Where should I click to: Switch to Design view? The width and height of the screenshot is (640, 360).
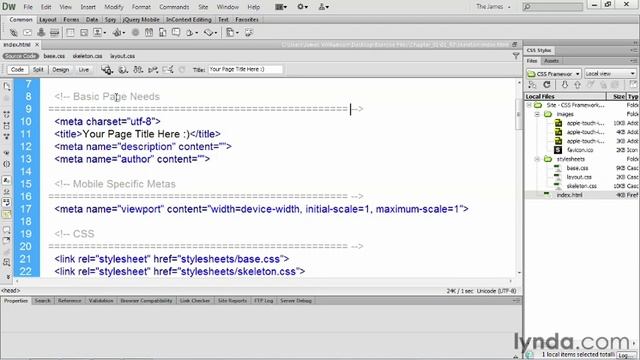pos(60,70)
